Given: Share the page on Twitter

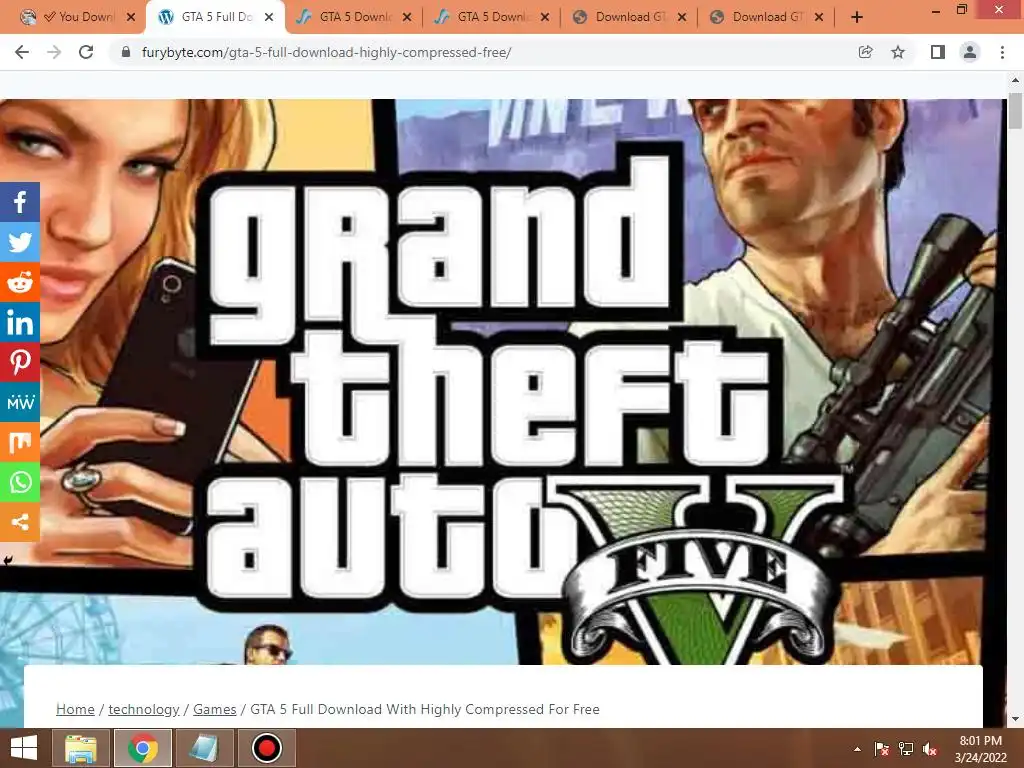Looking at the screenshot, I should pos(20,242).
